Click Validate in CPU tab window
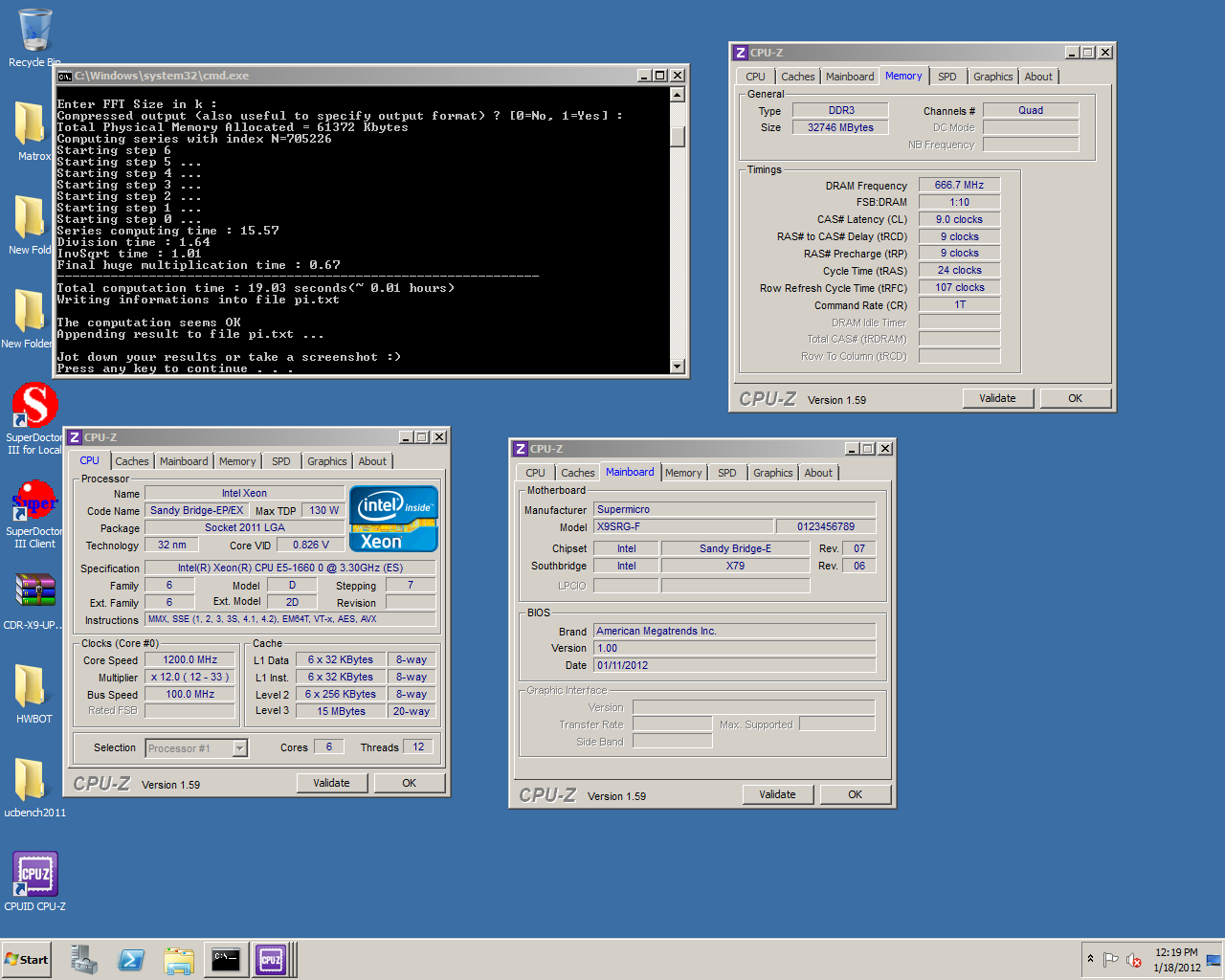Image resolution: width=1225 pixels, height=980 pixels. pyautogui.click(x=331, y=783)
